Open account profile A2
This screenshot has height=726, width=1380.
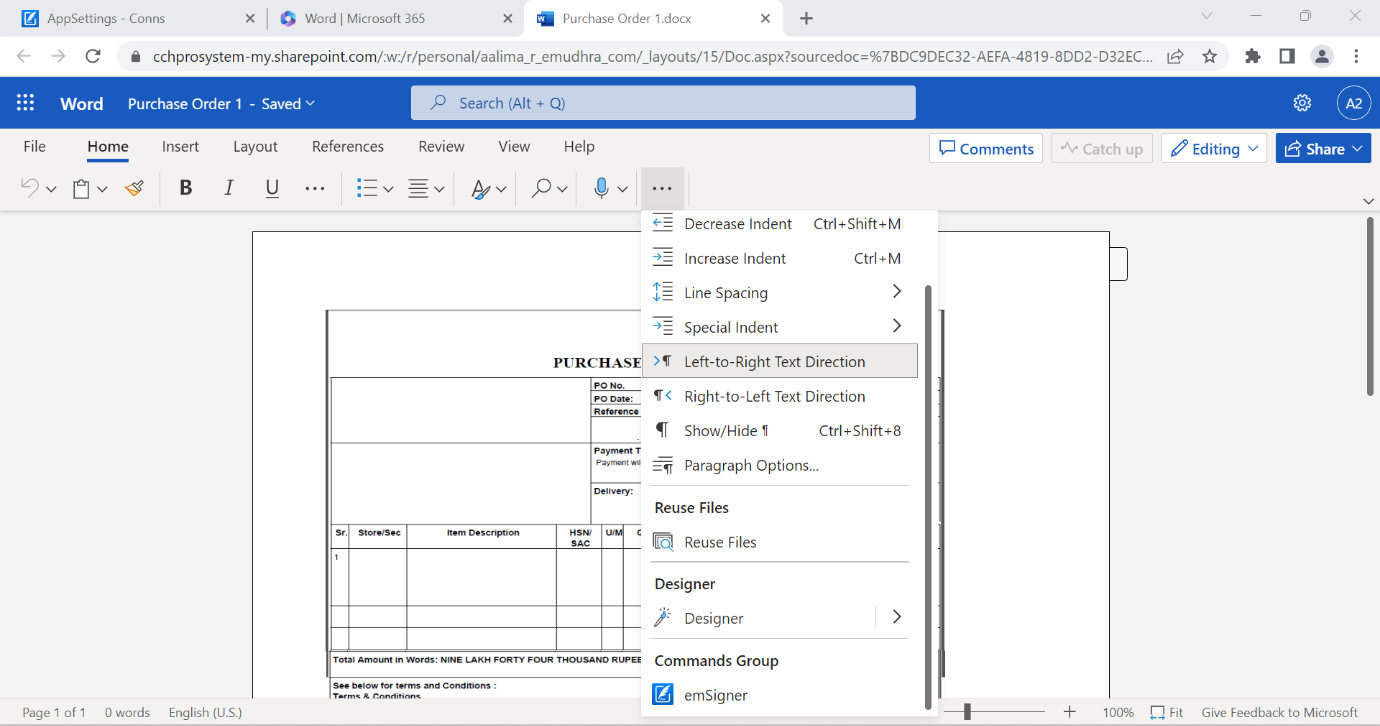1354,103
